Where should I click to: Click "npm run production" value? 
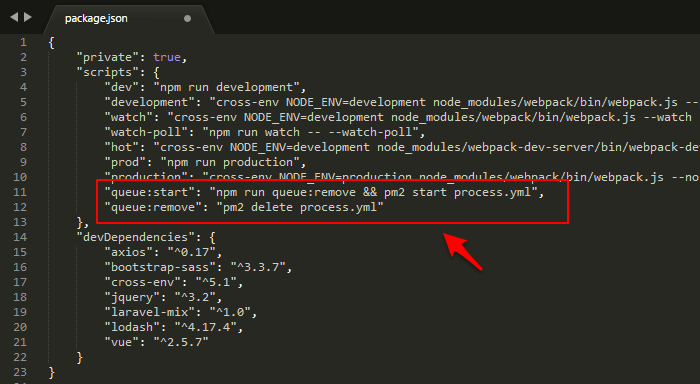click(229, 162)
